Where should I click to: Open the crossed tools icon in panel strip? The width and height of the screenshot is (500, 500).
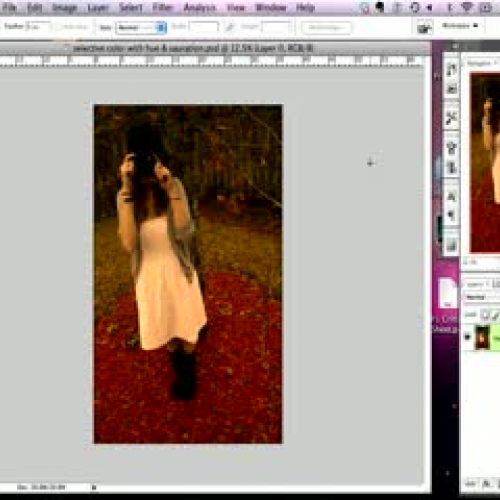452,118
